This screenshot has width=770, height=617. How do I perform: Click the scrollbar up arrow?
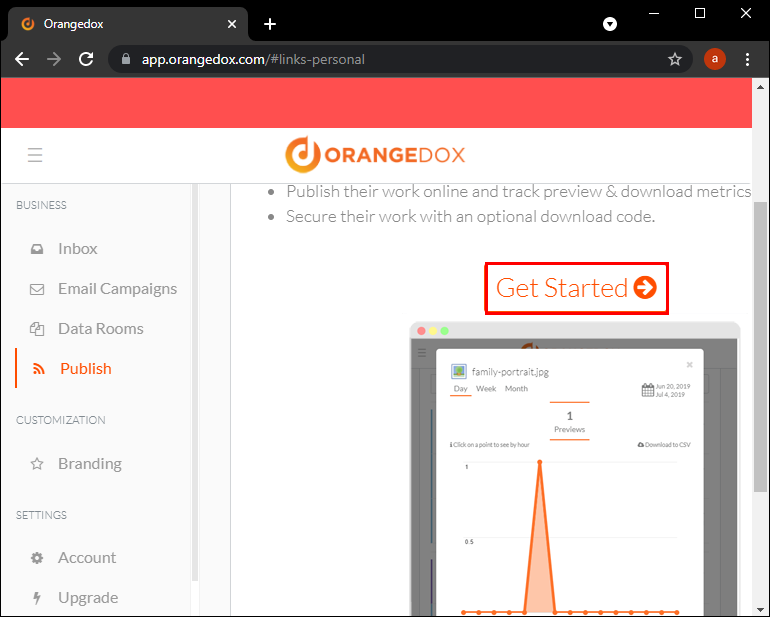pyautogui.click(x=760, y=87)
